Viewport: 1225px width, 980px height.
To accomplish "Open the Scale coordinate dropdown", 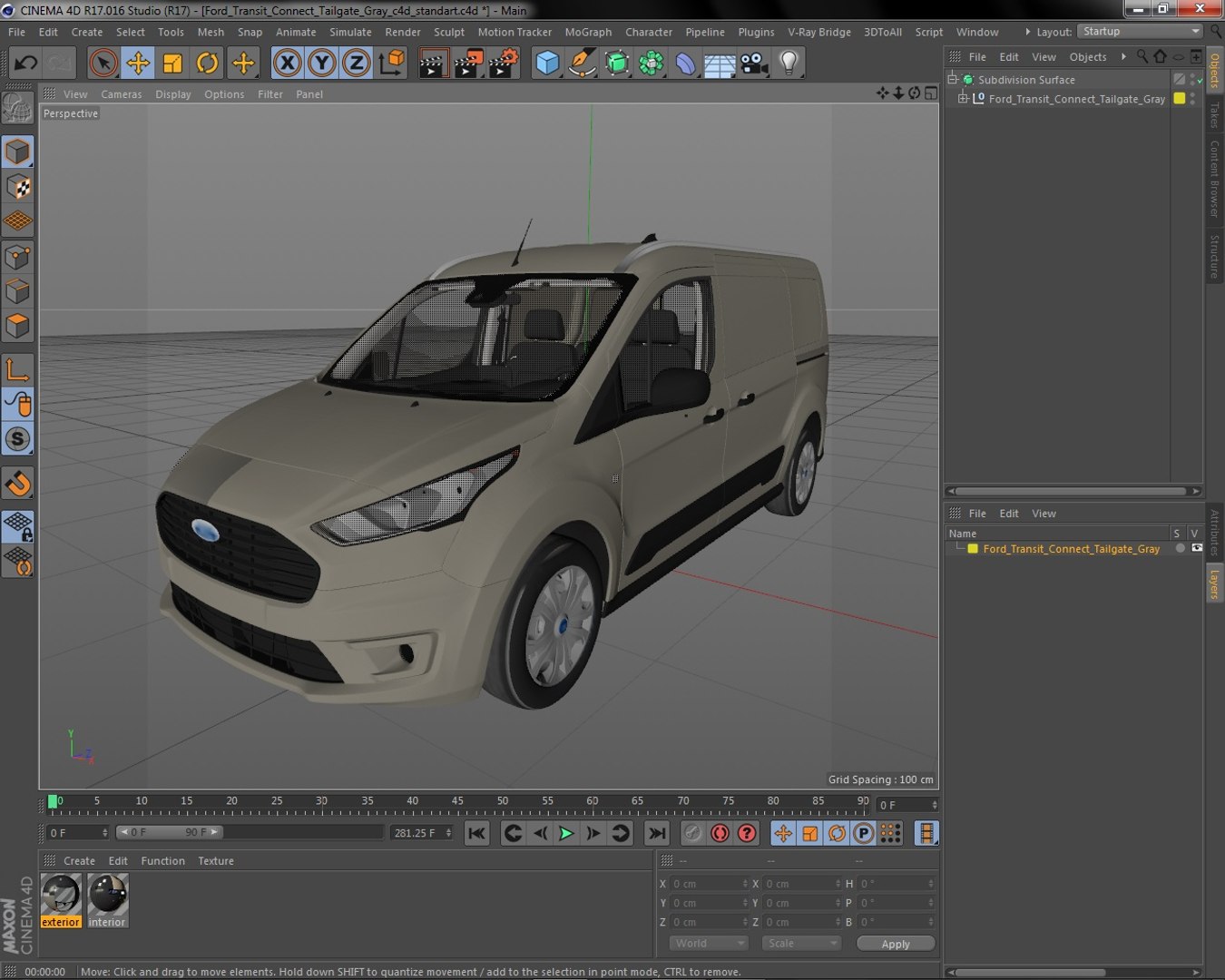I will [801, 944].
